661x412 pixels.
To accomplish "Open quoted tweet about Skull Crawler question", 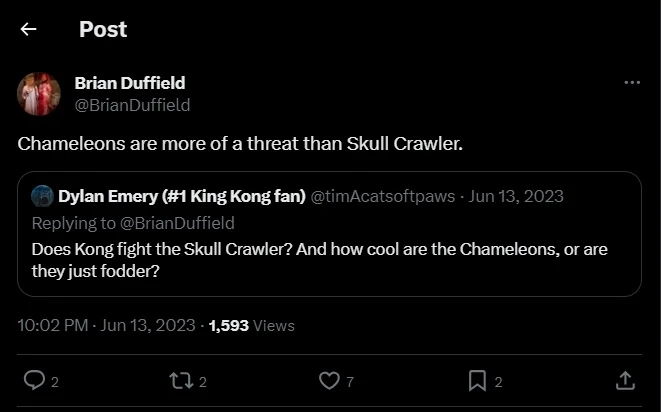I will point(320,259).
